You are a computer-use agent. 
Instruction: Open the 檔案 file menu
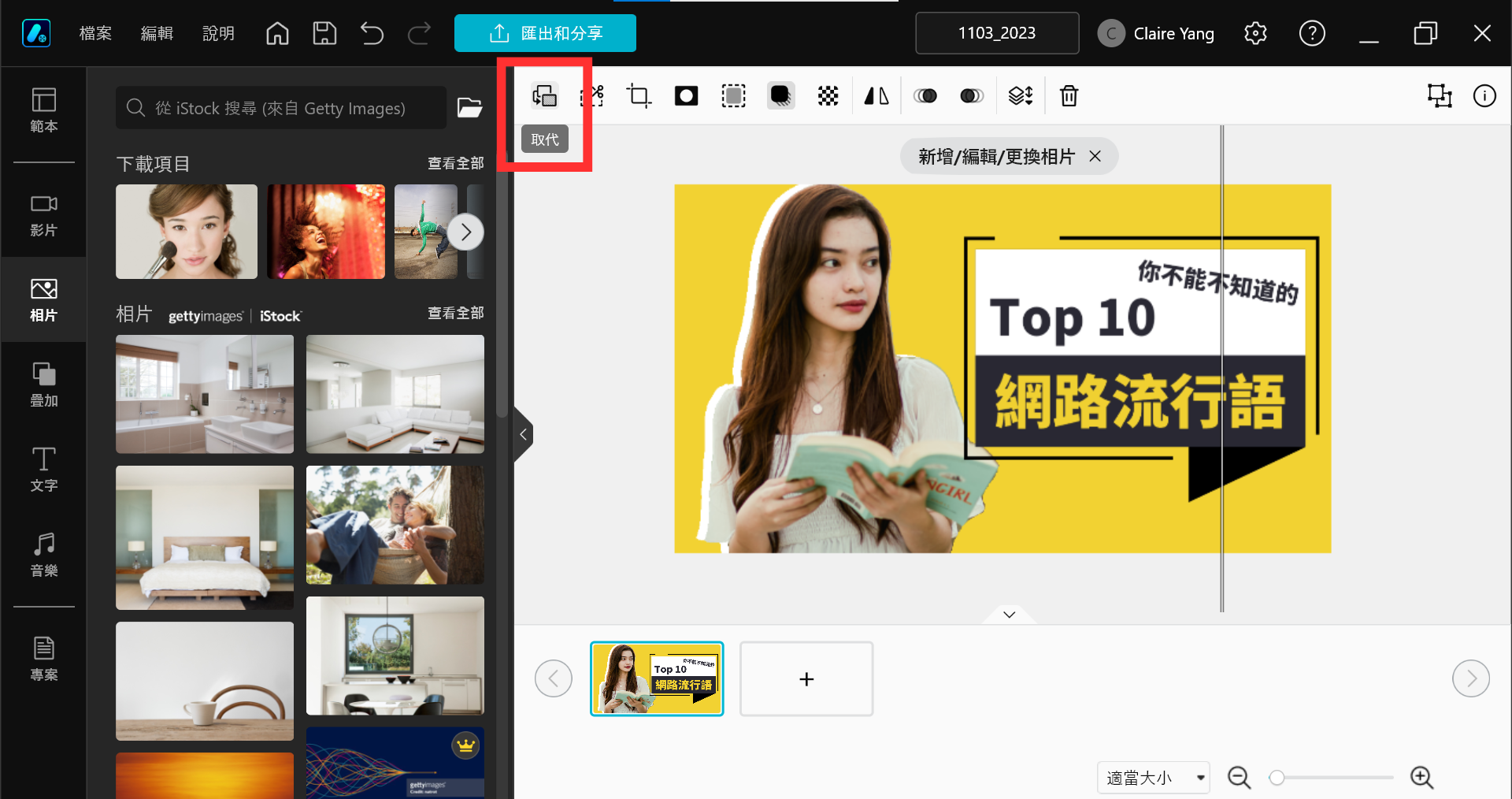coord(95,33)
